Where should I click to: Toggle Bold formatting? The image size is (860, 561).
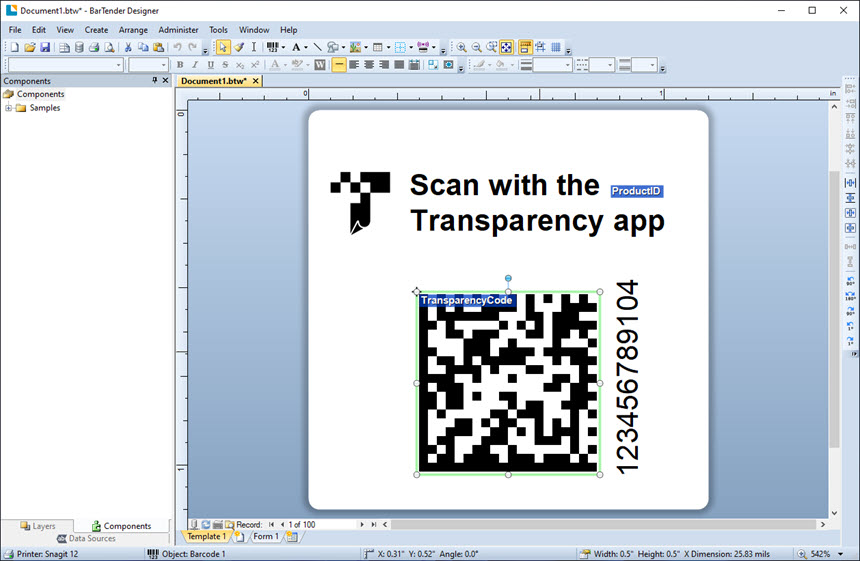180,65
